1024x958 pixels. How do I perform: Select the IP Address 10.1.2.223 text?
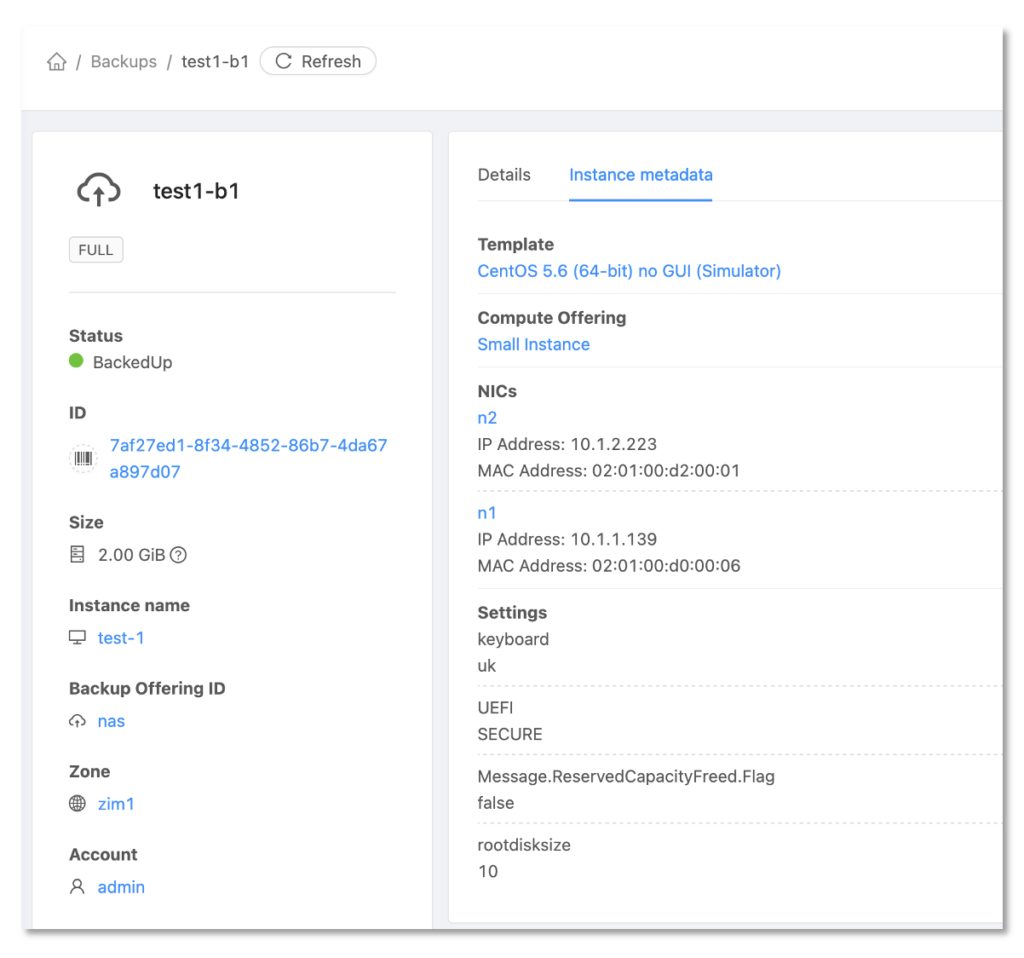coord(567,444)
